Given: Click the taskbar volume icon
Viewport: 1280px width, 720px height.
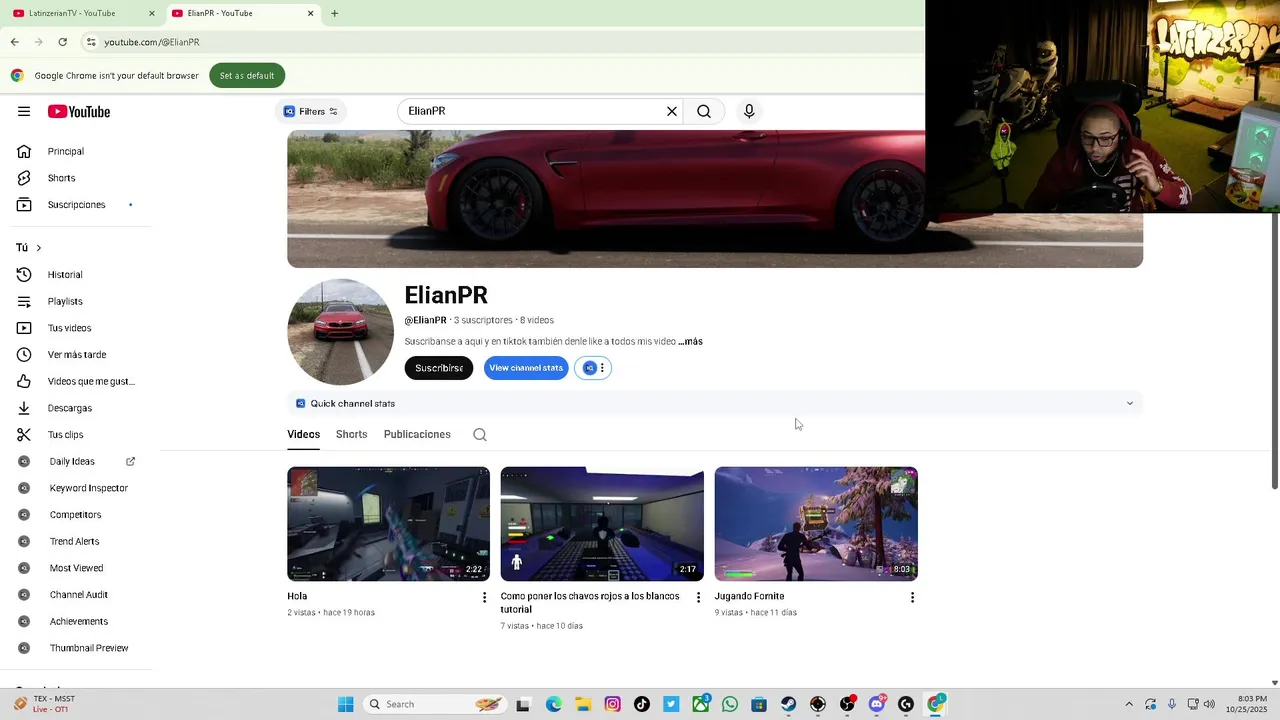Looking at the screenshot, I should 1210,704.
